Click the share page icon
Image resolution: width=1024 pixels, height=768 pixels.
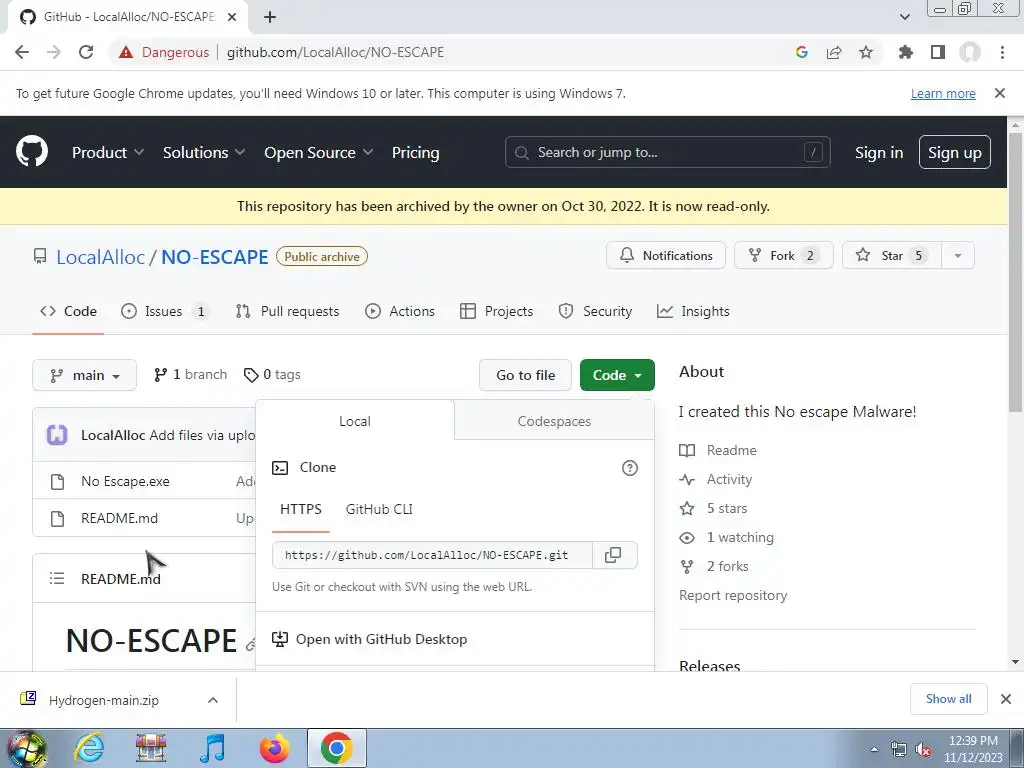click(834, 52)
